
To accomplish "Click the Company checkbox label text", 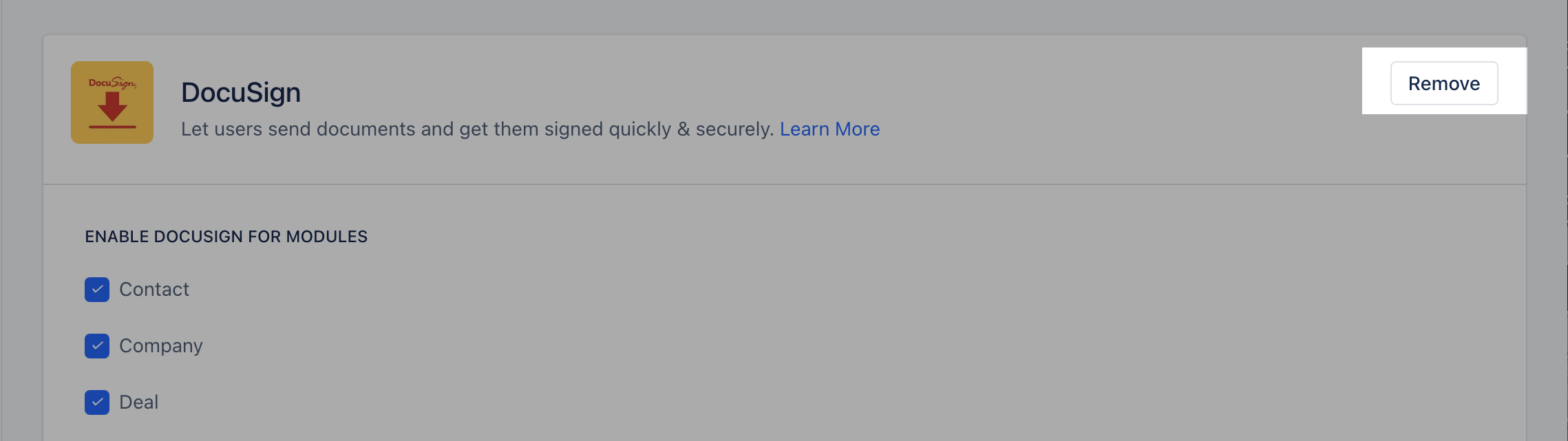I will [x=161, y=346].
